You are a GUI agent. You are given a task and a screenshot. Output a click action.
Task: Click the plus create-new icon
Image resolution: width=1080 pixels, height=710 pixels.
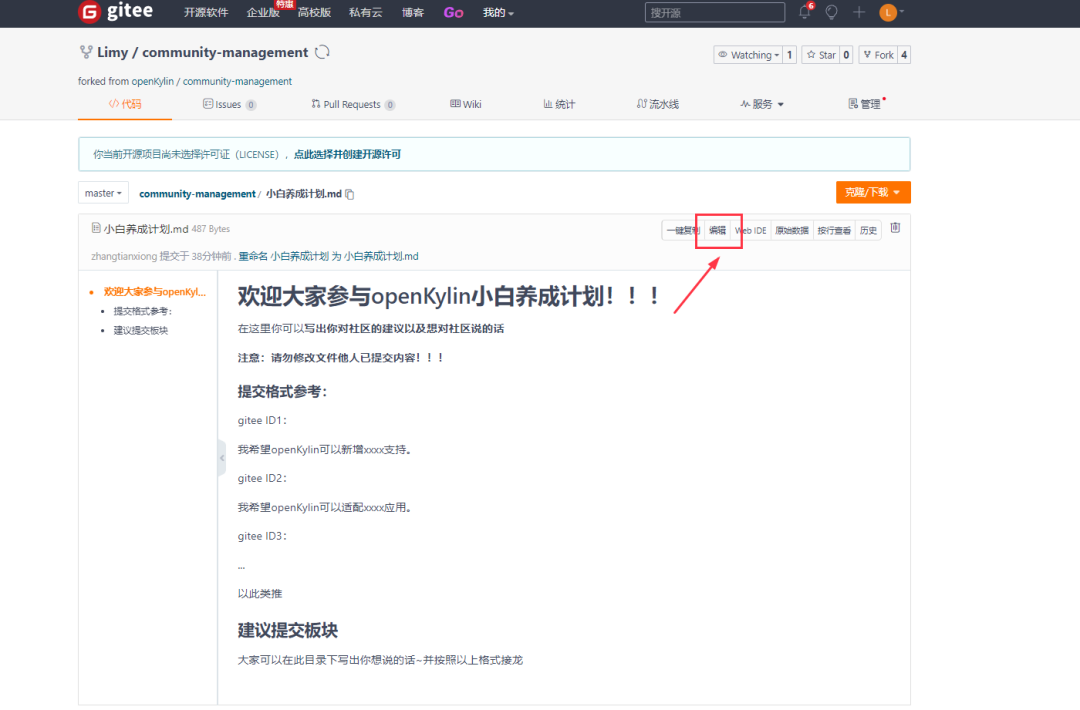point(859,12)
